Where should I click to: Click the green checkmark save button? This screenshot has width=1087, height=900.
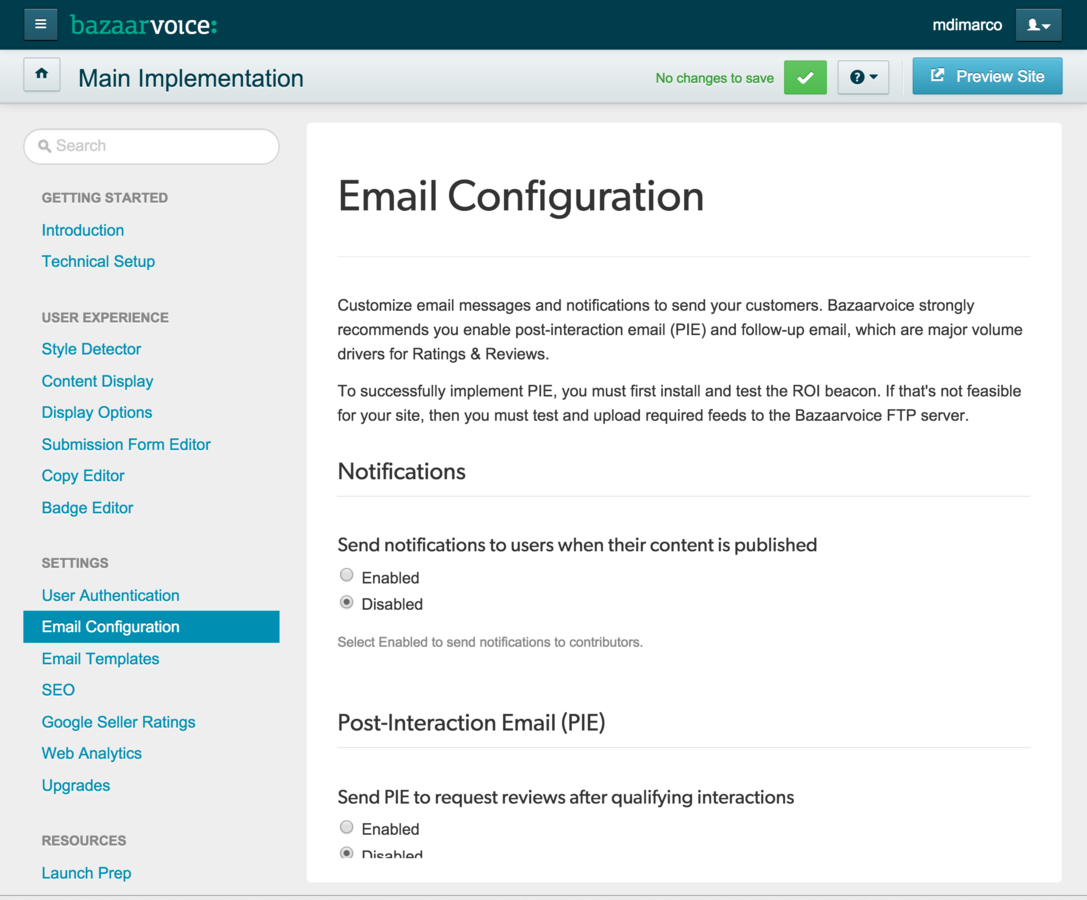click(x=805, y=77)
